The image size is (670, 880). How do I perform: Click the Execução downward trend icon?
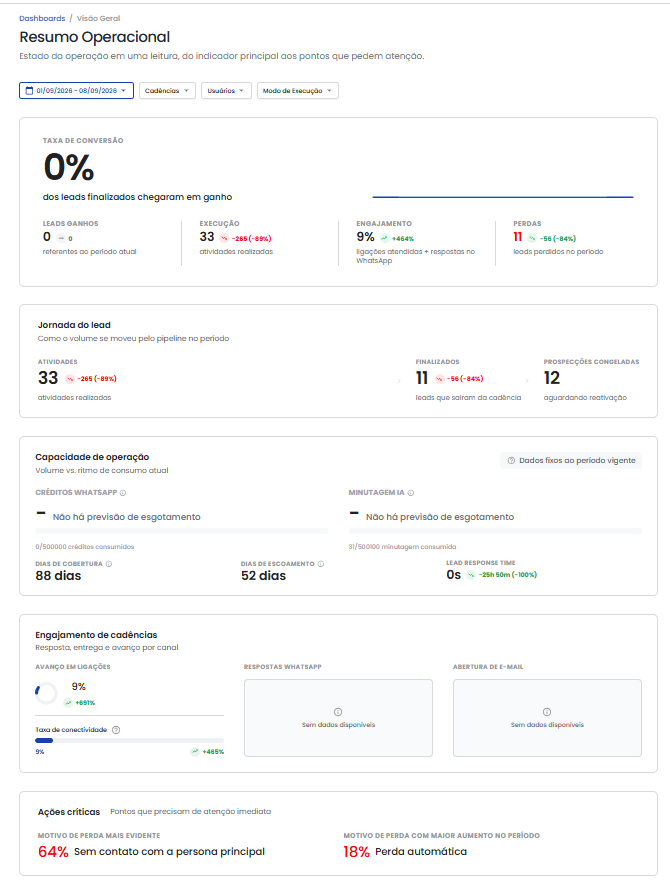click(224, 238)
